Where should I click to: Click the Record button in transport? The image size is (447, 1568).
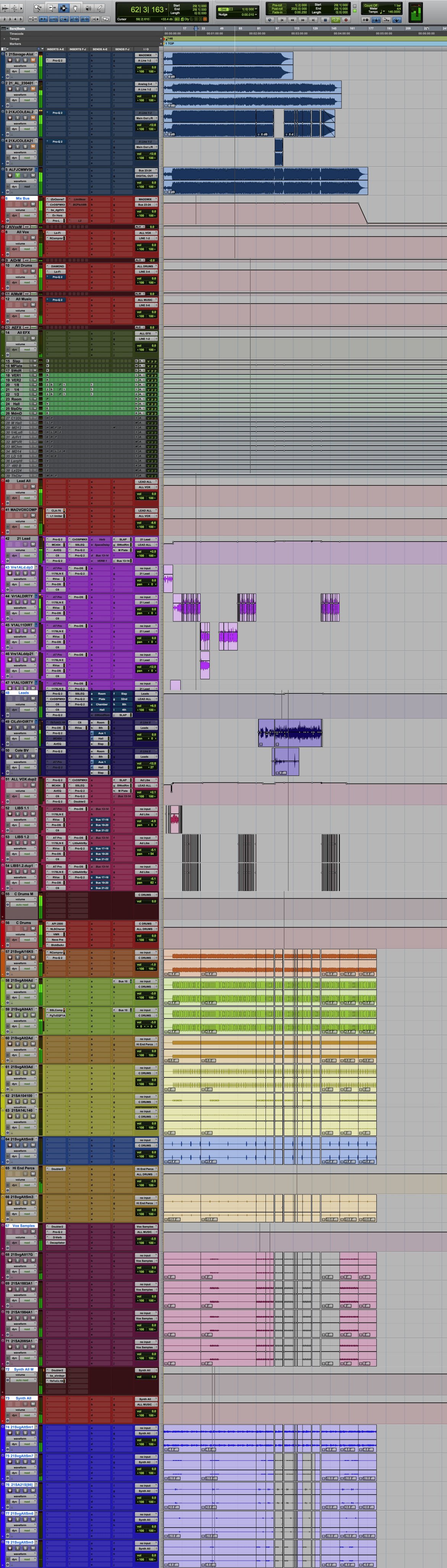(x=346, y=20)
